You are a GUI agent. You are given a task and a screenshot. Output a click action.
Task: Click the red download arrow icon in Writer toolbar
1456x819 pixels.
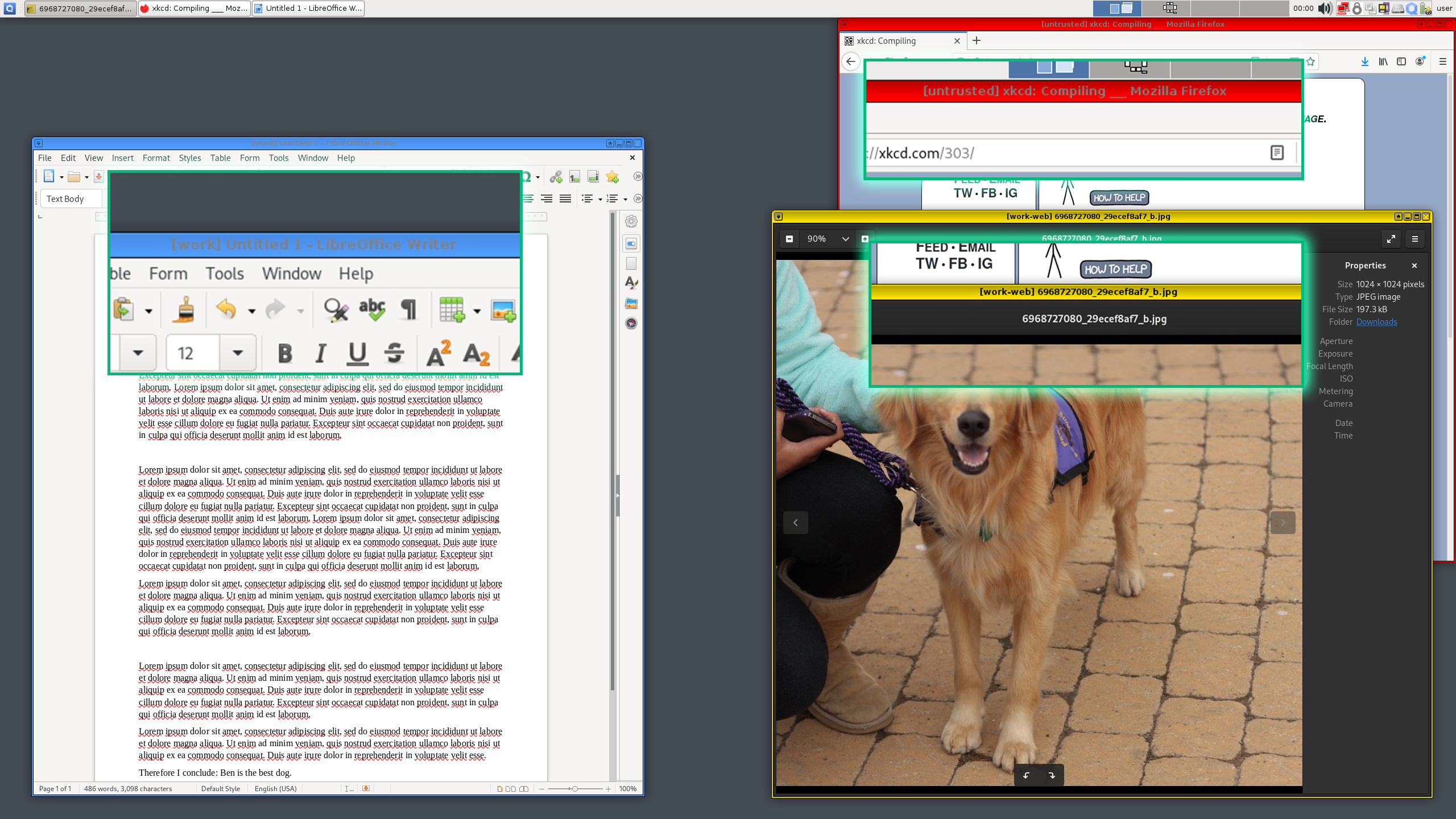(x=99, y=177)
